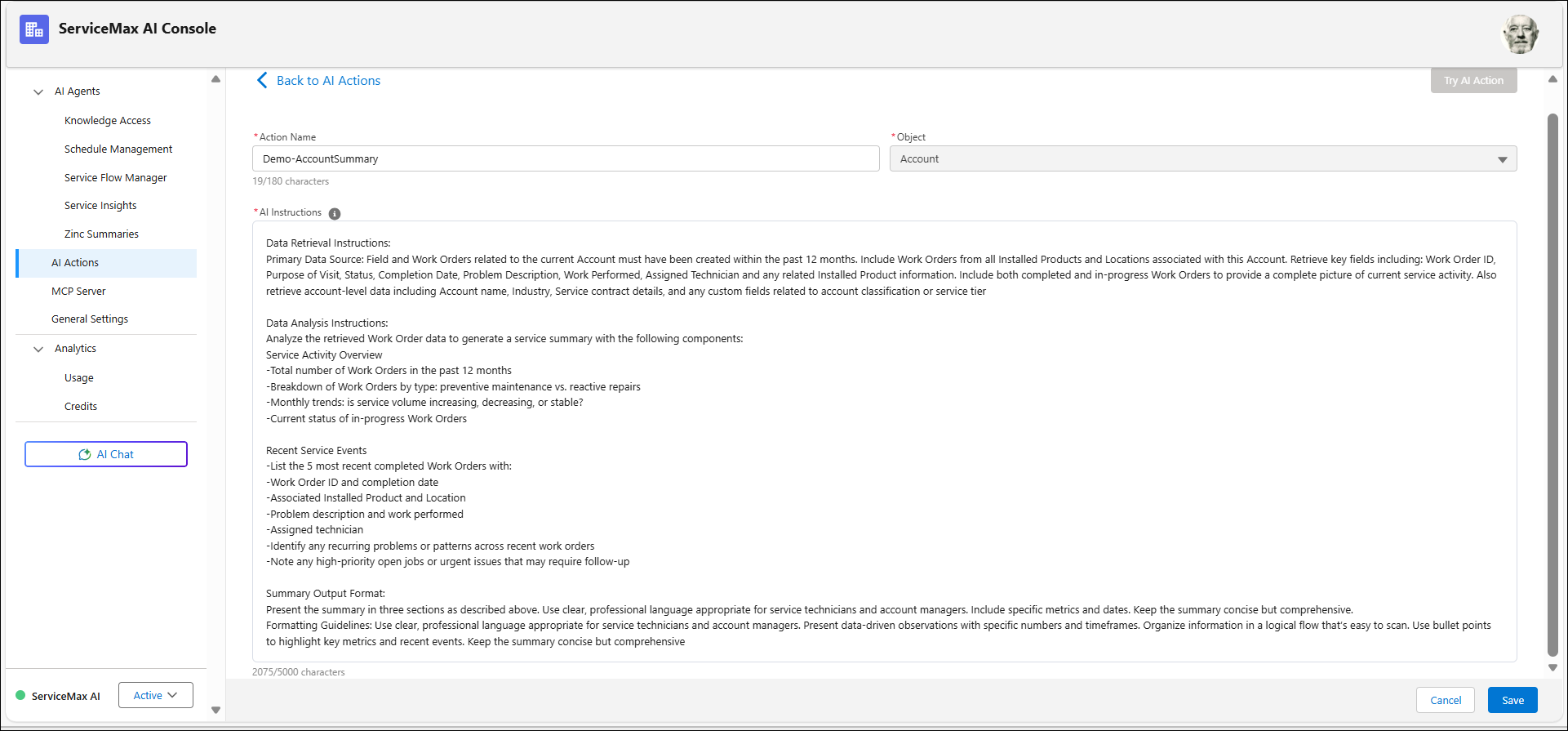
Task: Collapse the Analytics section
Action: click(38, 350)
